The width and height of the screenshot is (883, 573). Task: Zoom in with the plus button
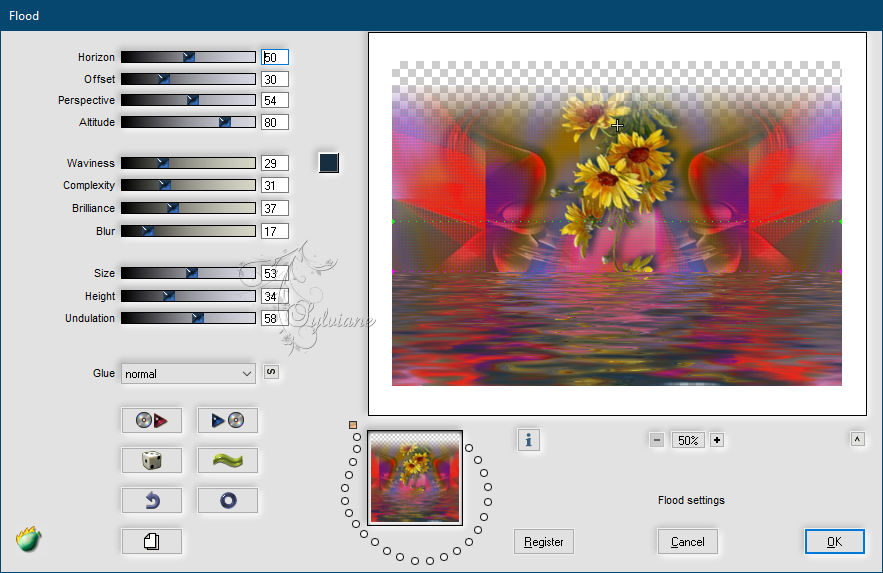pyautogui.click(x=717, y=440)
